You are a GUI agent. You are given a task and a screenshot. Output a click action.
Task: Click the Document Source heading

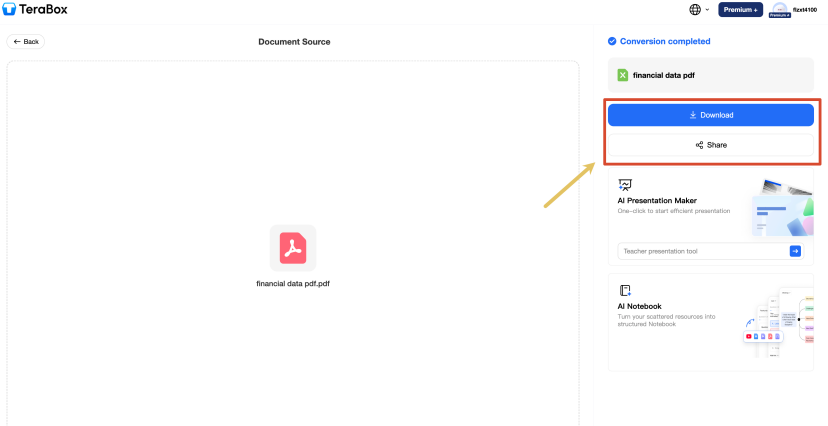tap(294, 42)
